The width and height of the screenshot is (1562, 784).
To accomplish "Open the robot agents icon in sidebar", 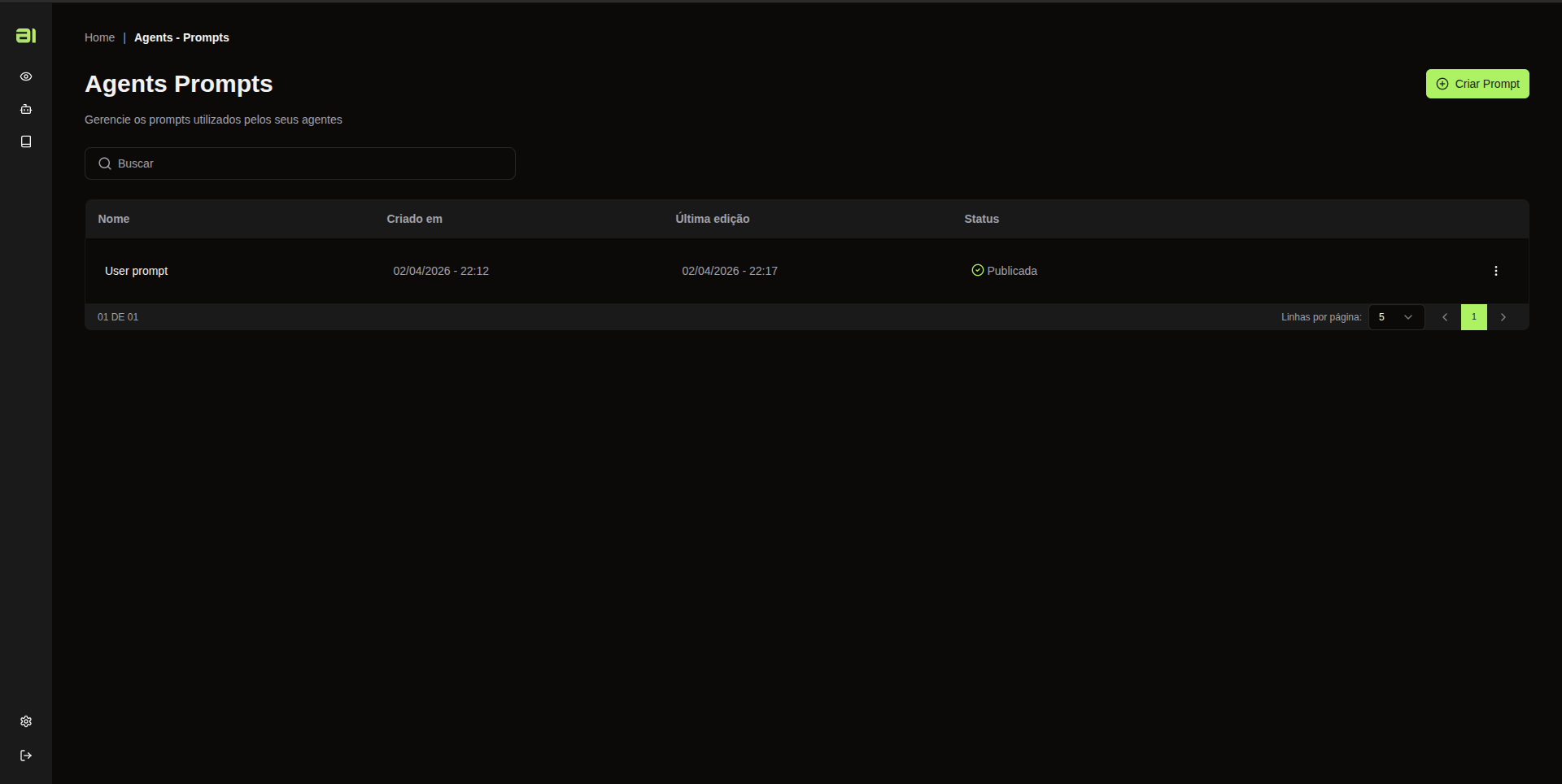I will click(26, 109).
